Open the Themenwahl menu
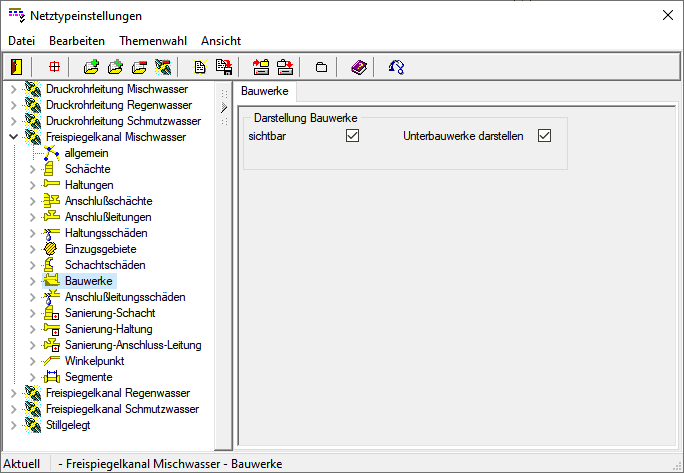This screenshot has height=473, width=684. click(x=152, y=41)
